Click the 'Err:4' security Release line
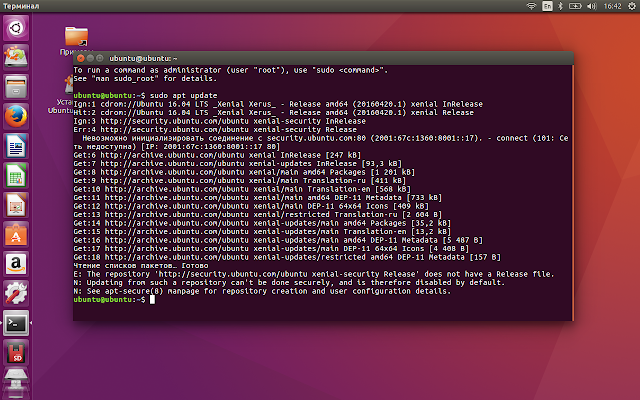This screenshot has width=640, height=400. tap(215, 129)
